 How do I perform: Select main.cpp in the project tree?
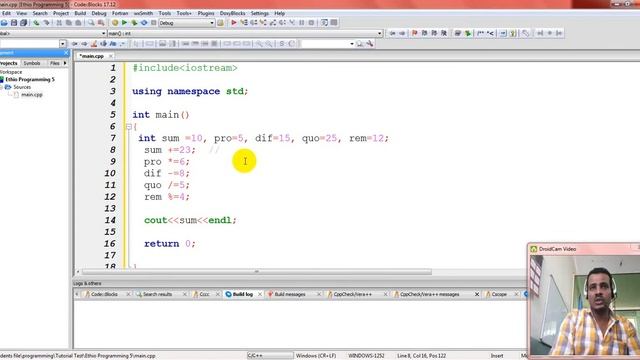32,95
